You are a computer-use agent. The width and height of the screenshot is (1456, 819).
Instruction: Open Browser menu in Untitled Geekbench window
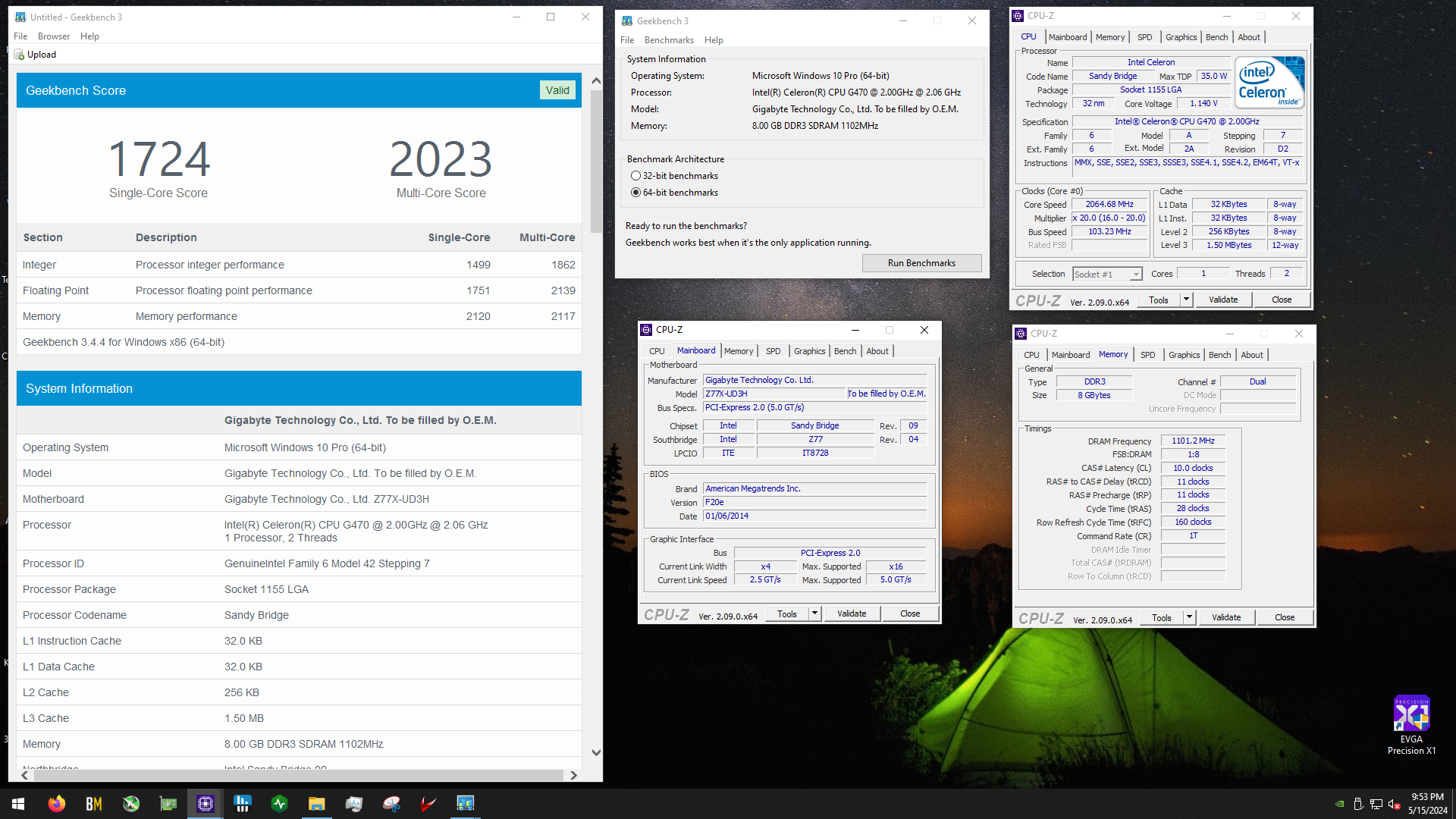pyautogui.click(x=54, y=36)
